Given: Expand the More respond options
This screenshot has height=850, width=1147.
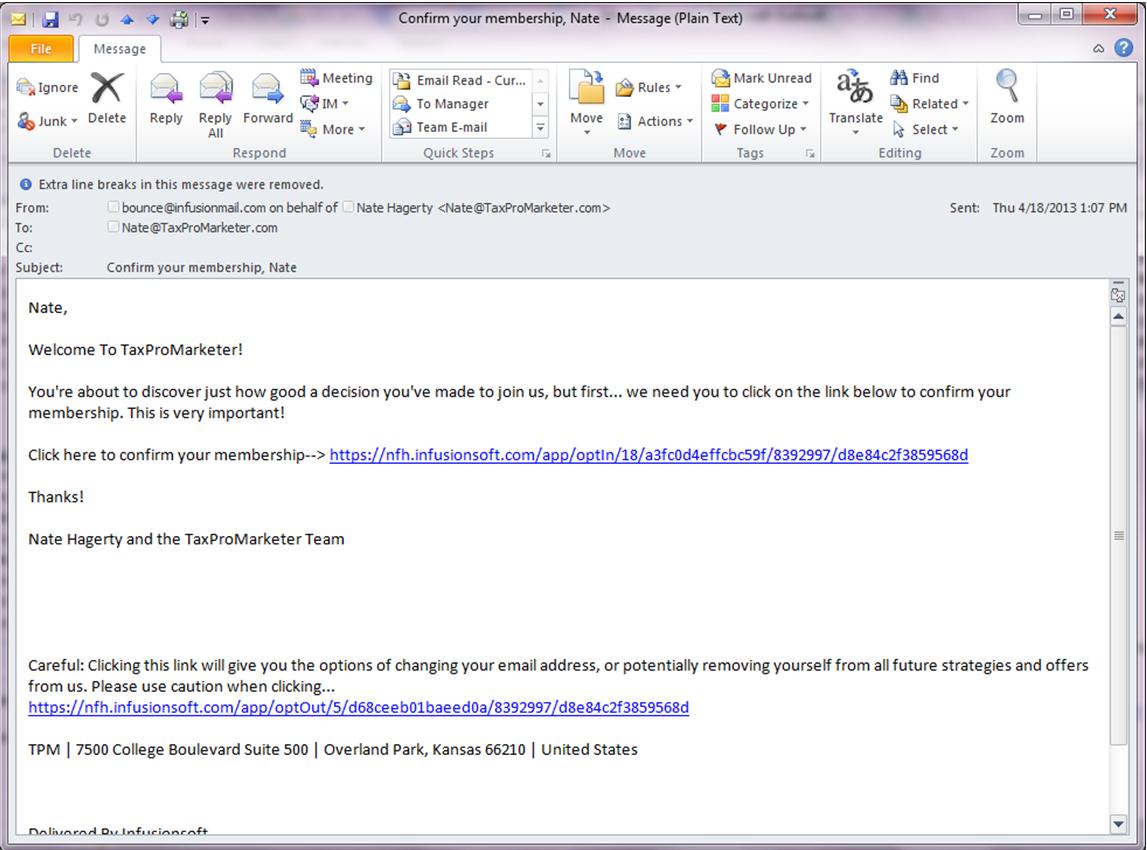Looking at the screenshot, I should pyautogui.click(x=333, y=129).
